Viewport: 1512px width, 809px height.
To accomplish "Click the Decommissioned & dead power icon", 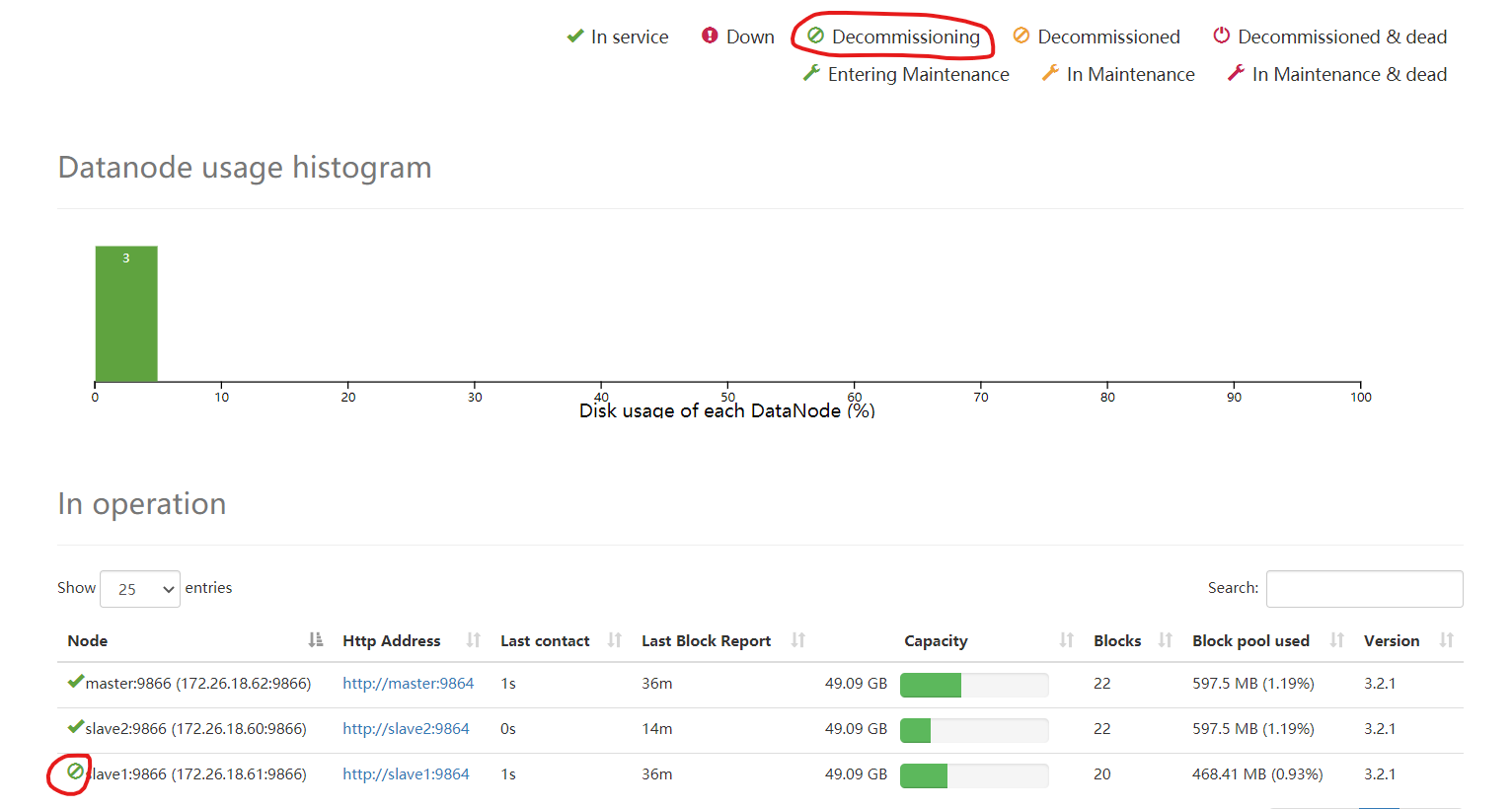I will (x=1222, y=36).
